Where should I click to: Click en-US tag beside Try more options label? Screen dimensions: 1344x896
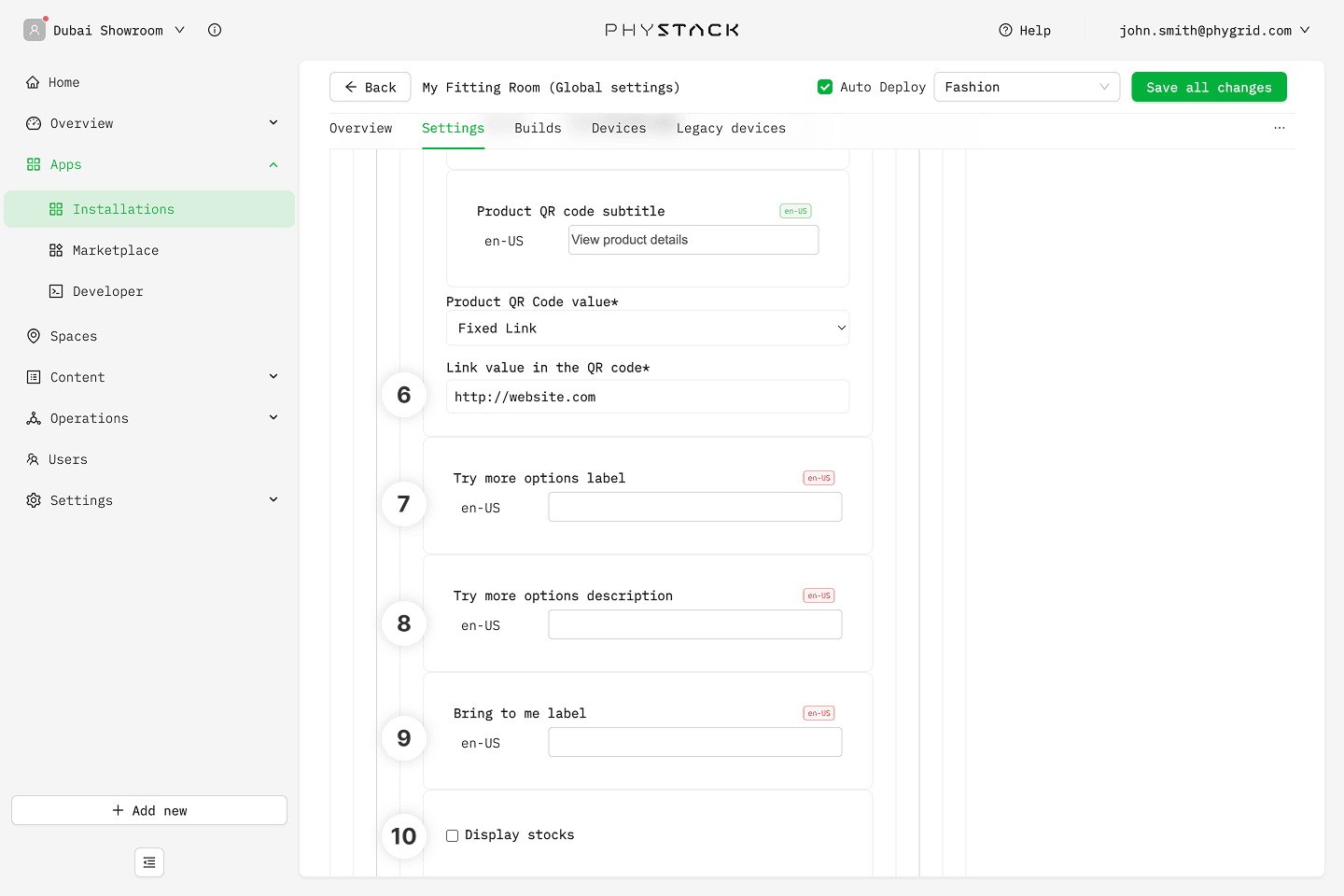click(x=819, y=478)
